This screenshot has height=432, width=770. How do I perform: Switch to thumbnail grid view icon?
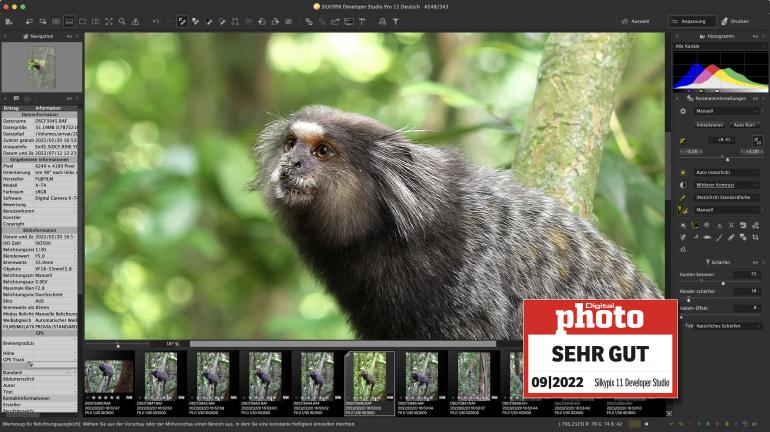coord(56,22)
